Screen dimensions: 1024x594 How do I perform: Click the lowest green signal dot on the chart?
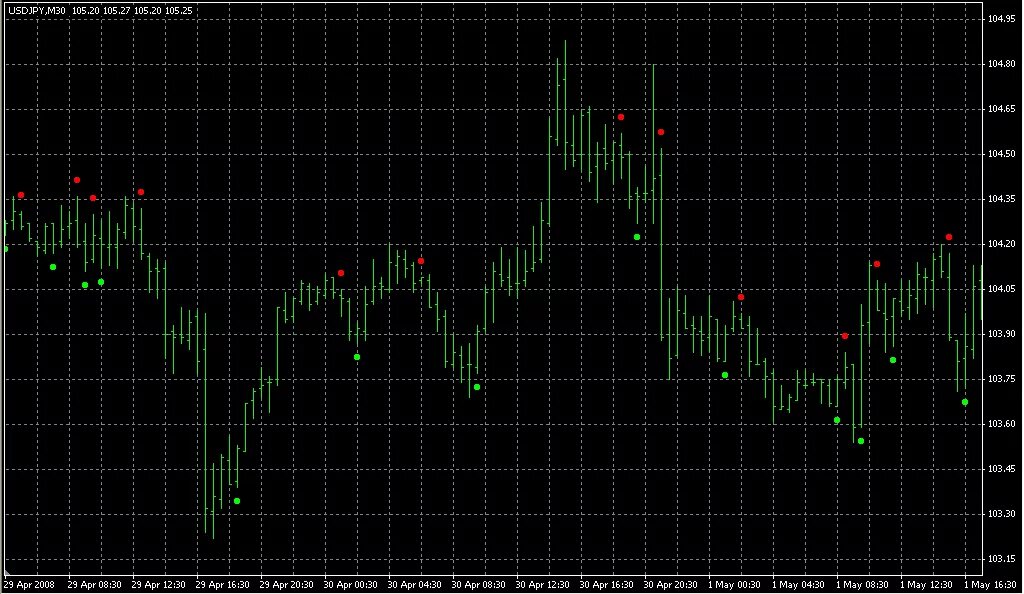[237, 501]
